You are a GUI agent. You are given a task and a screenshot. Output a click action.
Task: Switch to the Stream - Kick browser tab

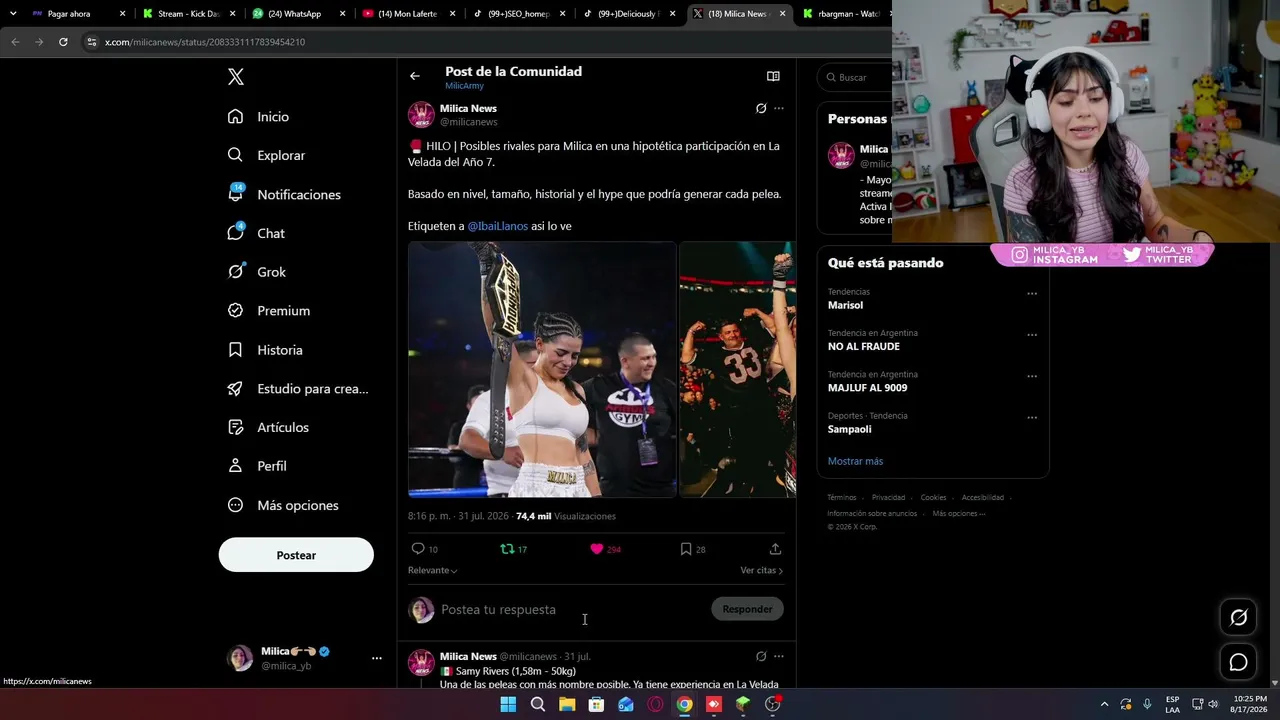[190, 14]
